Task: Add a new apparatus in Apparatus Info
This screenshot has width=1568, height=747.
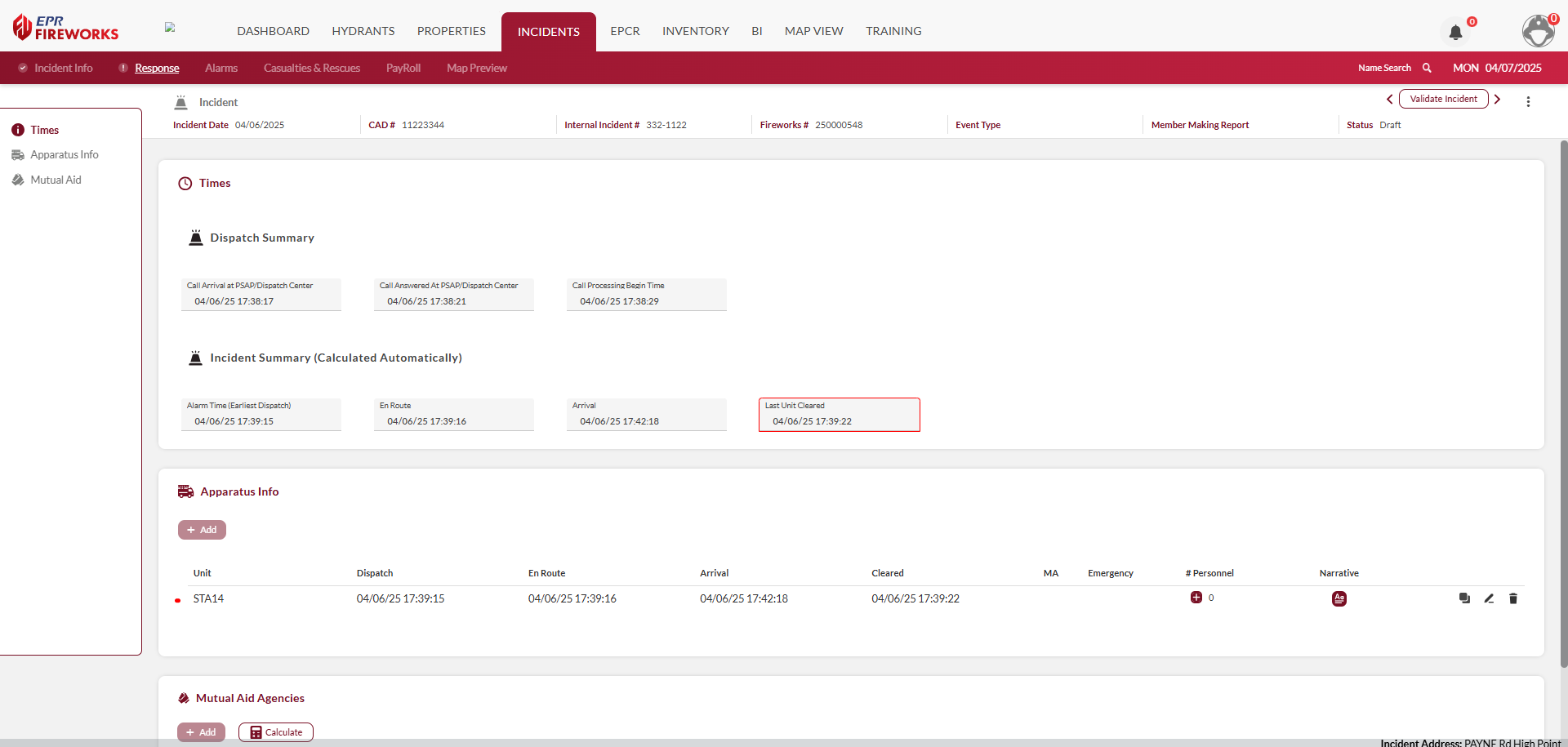Action: click(x=202, y=530)
